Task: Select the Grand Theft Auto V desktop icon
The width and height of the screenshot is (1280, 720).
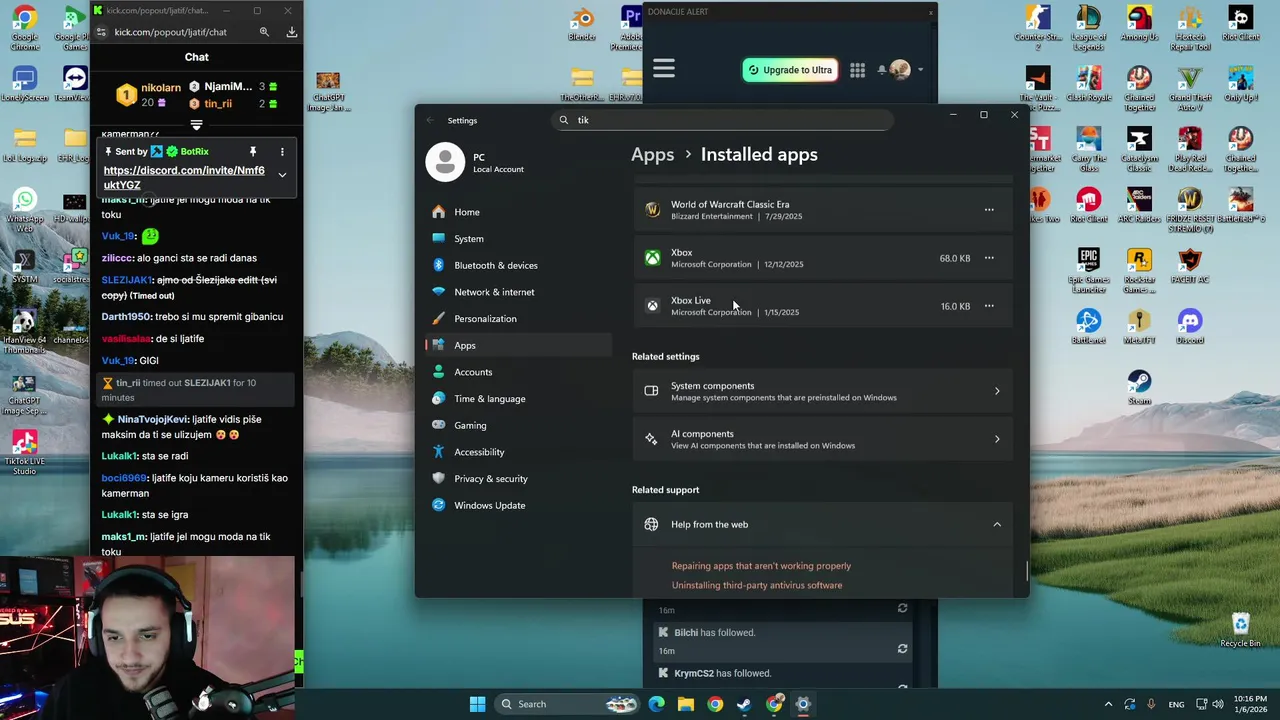Action: pyautogui.click(x=1189, y=90)
